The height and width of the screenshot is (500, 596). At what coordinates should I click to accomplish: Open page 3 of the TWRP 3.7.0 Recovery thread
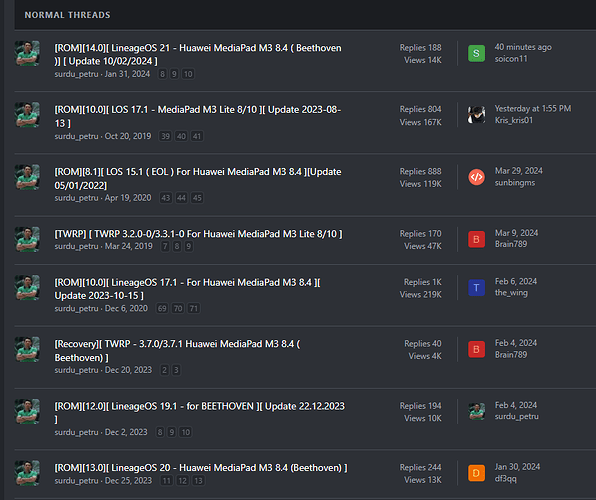coord(176,370)
